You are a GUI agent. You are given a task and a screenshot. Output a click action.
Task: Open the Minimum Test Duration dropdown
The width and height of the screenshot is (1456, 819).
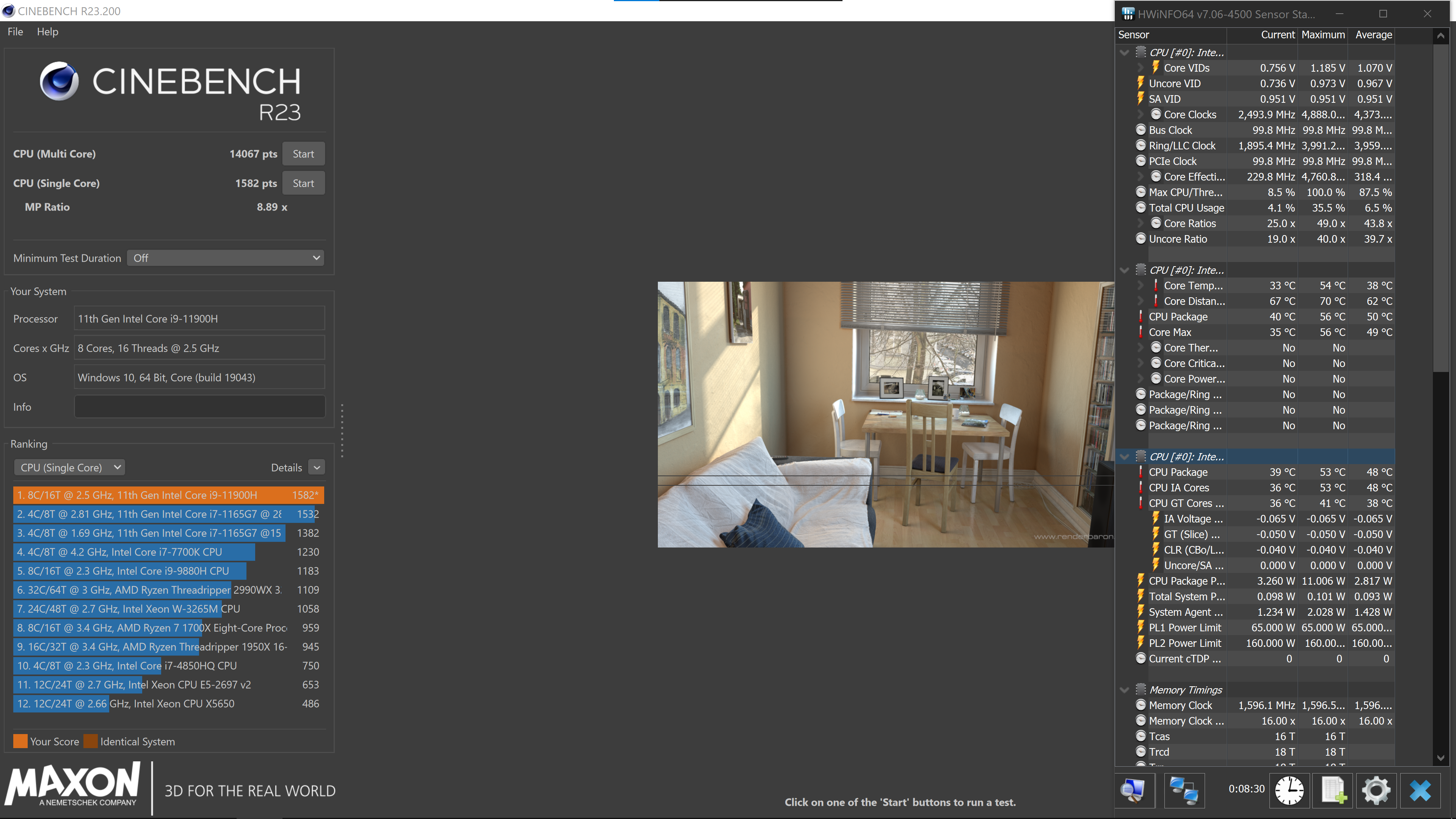pyautogui.click(x=226, y=258)
